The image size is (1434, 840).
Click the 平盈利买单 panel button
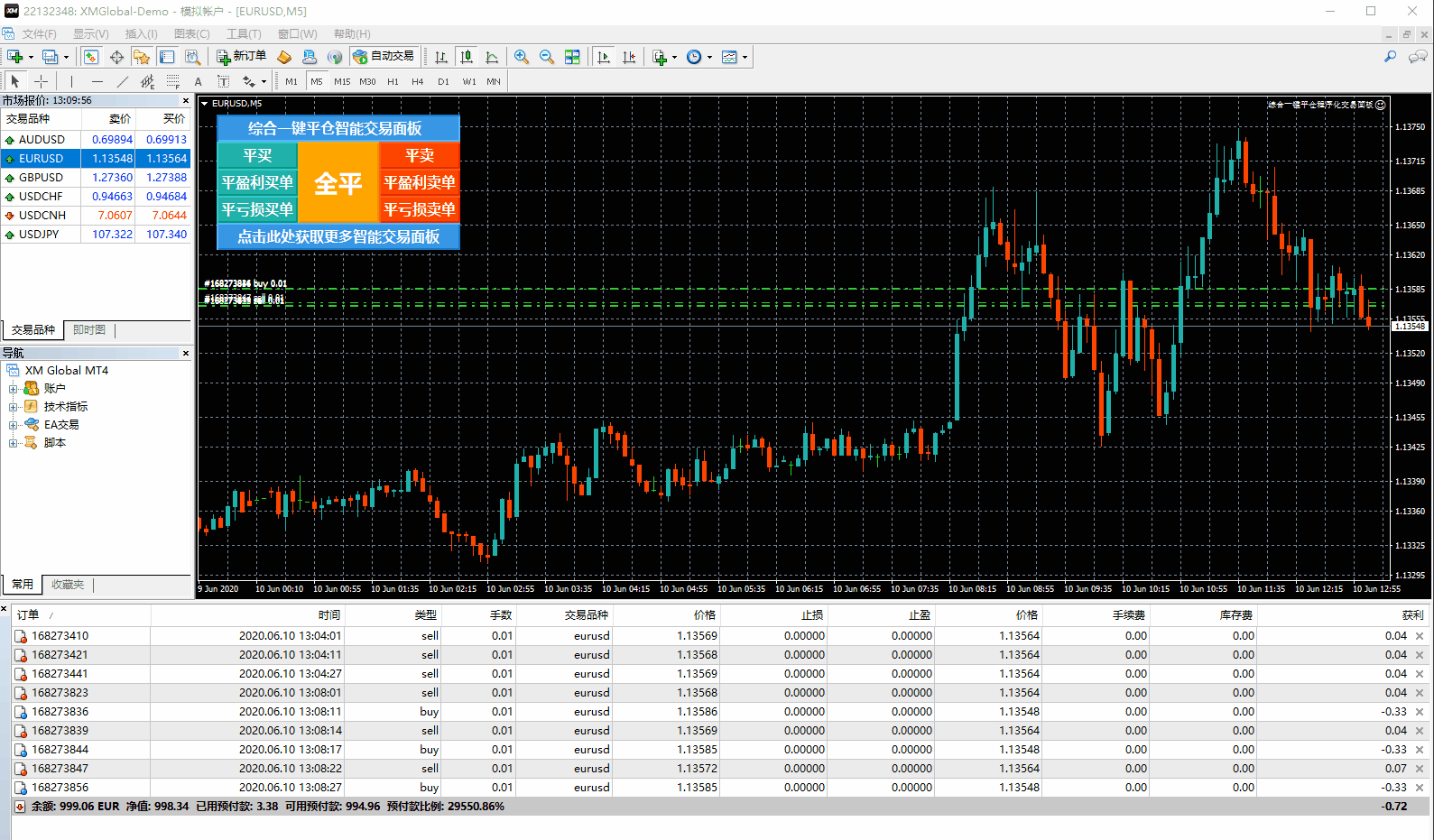pos(257,182)
